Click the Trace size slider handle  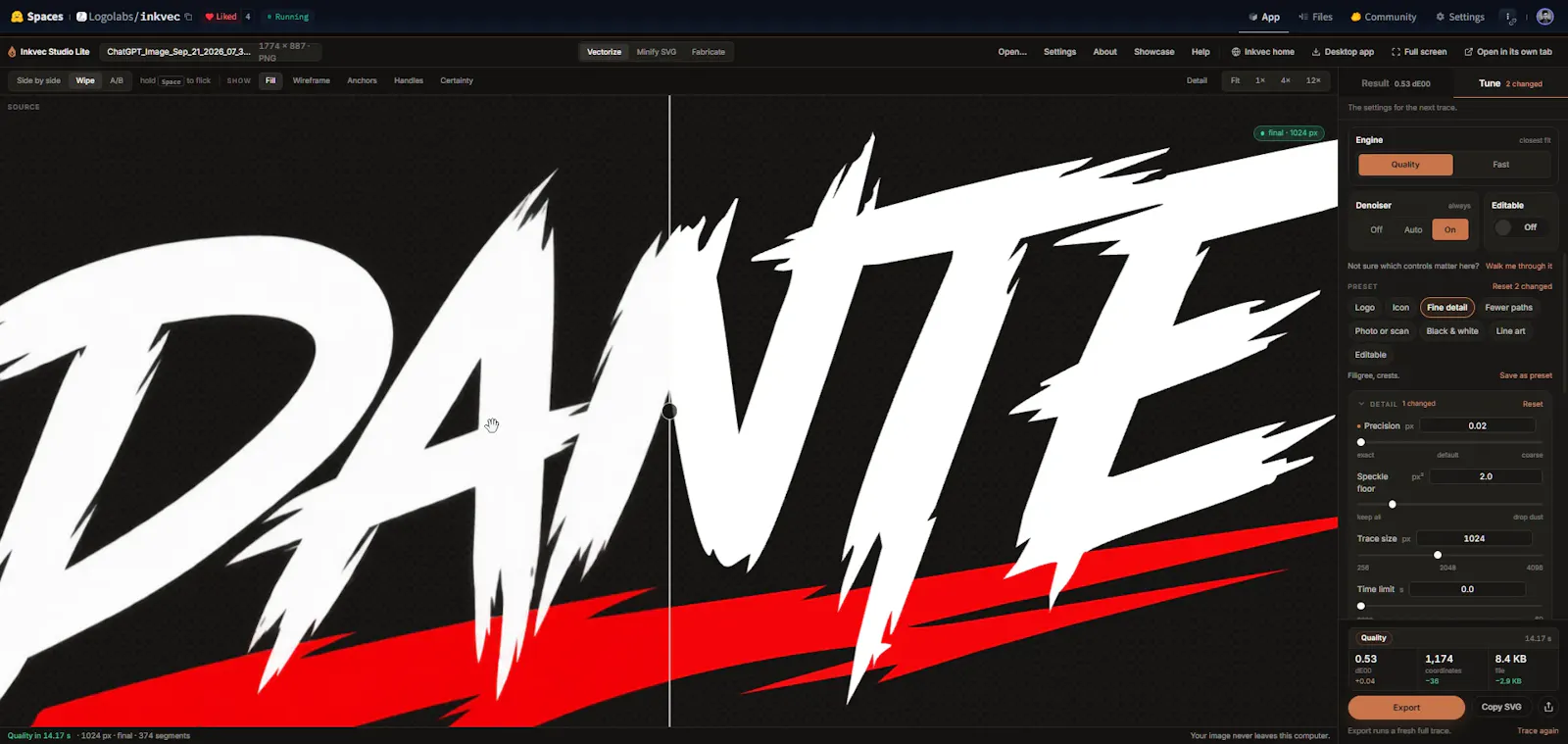pos(1438,555)
